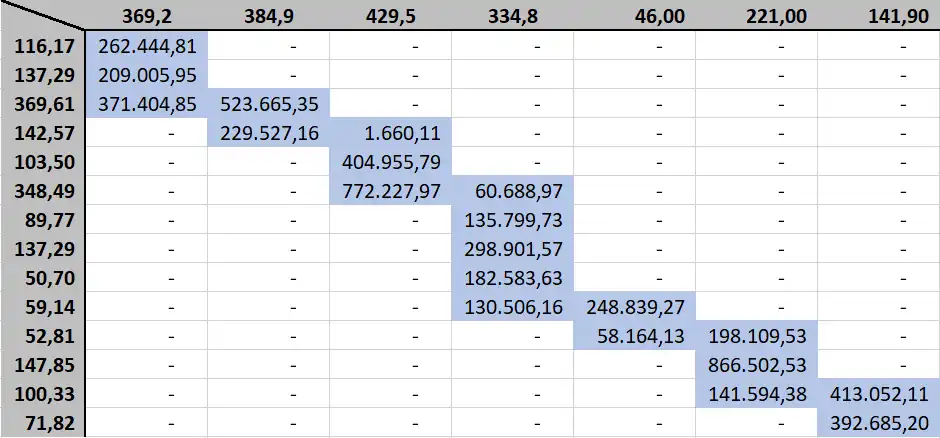Select the 141,90 column header

click(x=879, y=16)
